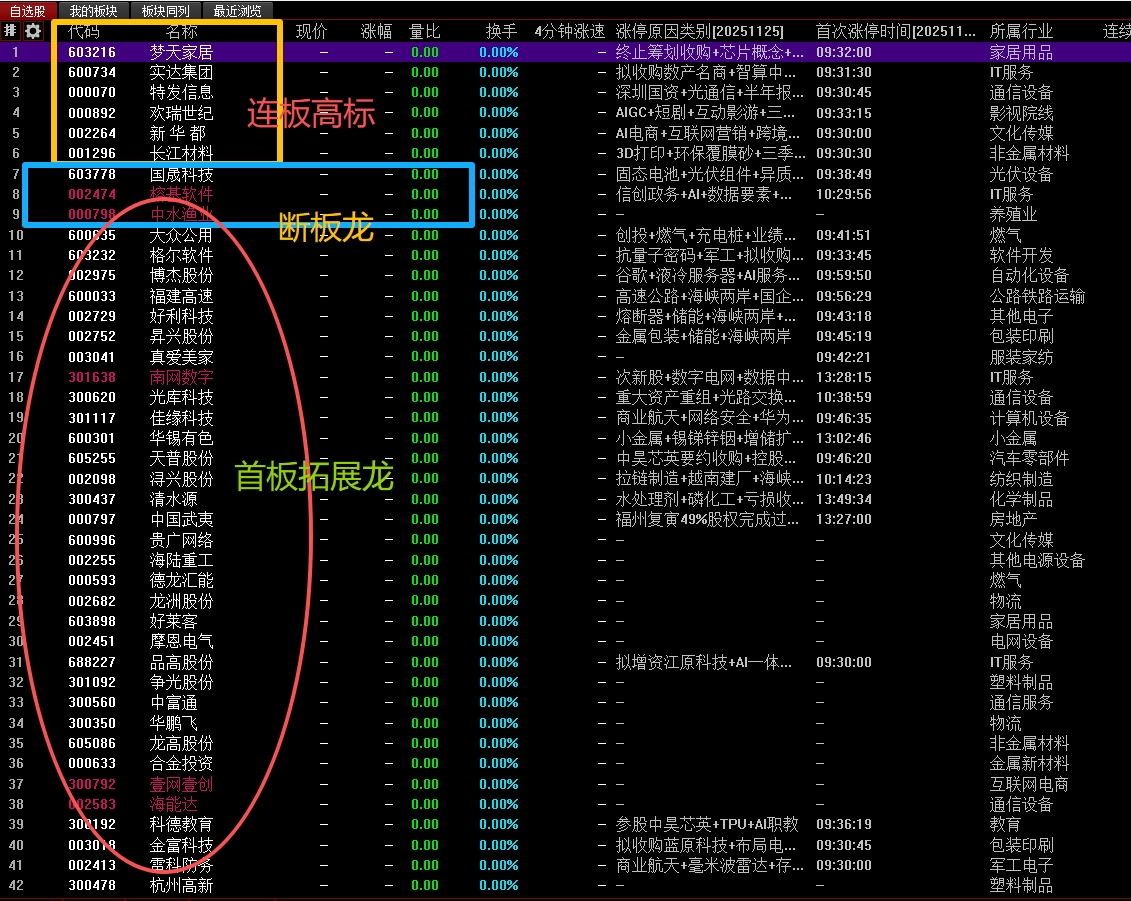Open the 板块同列 tab
The width and height of the screenshot is (1131, 901).
(165, 11)
